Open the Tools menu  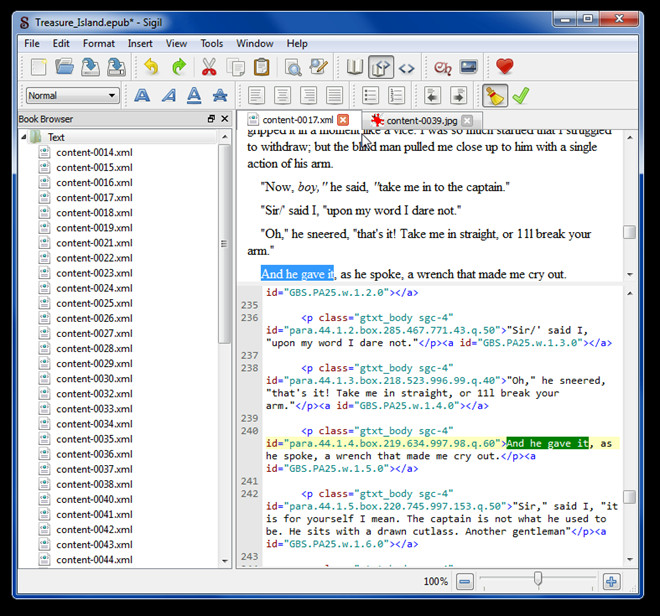[x=212, y=43]
